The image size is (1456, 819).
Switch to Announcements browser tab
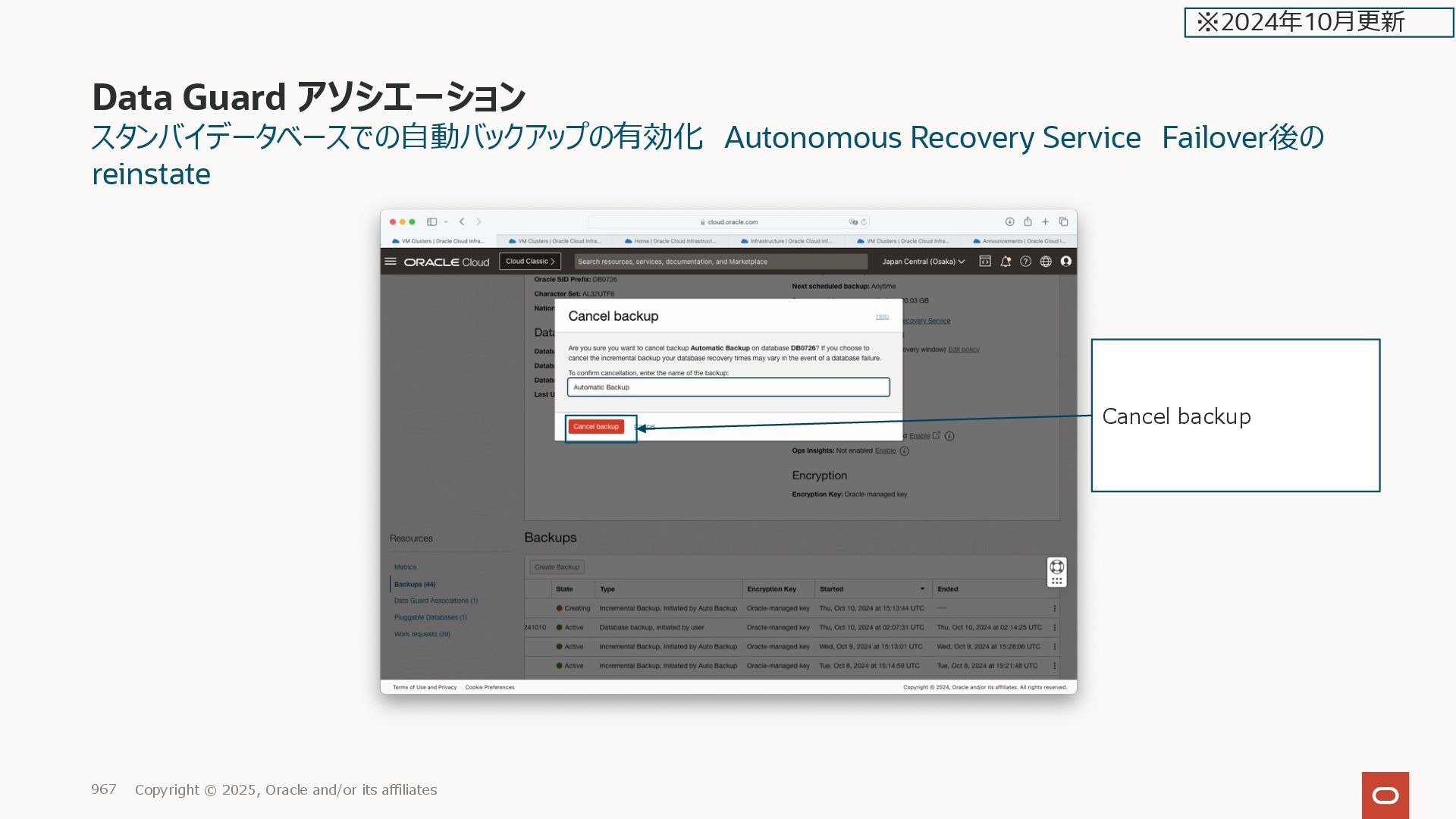[x=1019, y=241]
